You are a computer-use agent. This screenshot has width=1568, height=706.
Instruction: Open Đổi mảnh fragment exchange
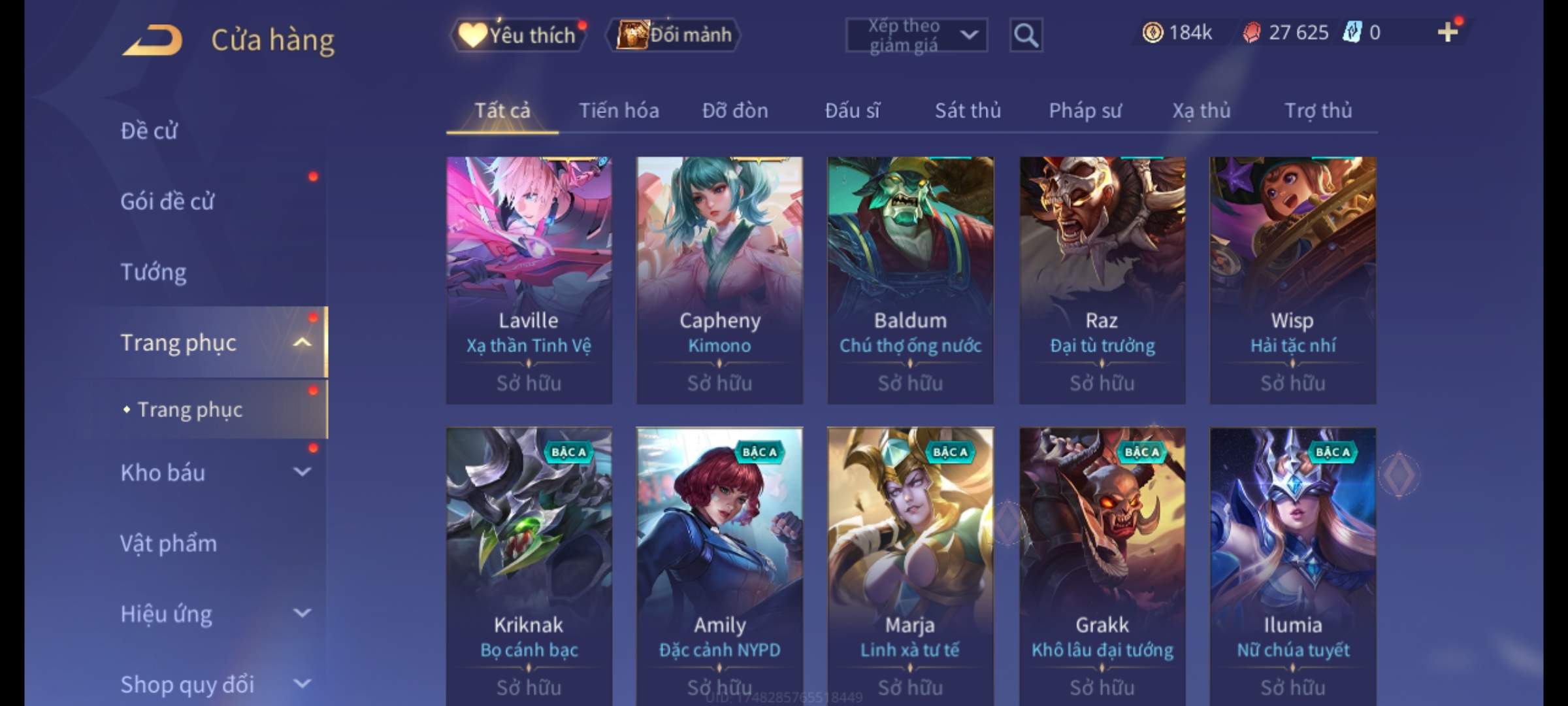pyautogui.click(x=674, y=35)
